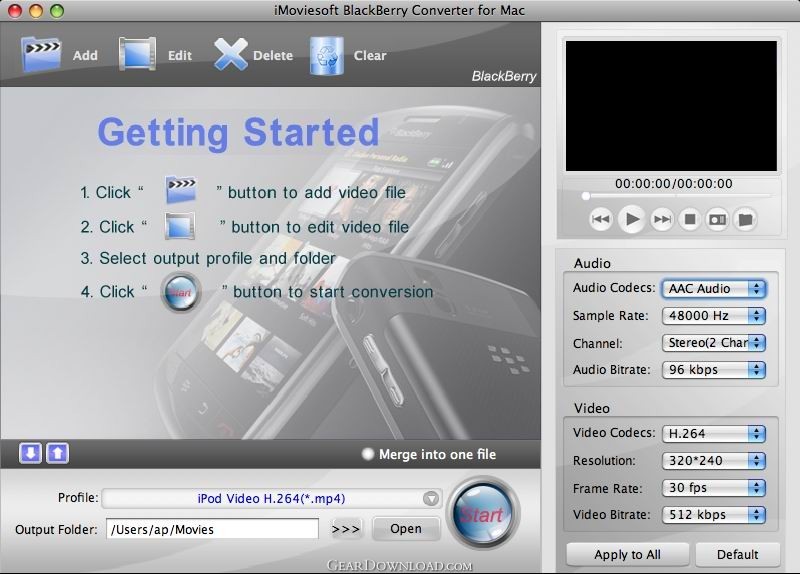Click the Stop playback button
Screen dimensions: 800x574
point(690,219)
